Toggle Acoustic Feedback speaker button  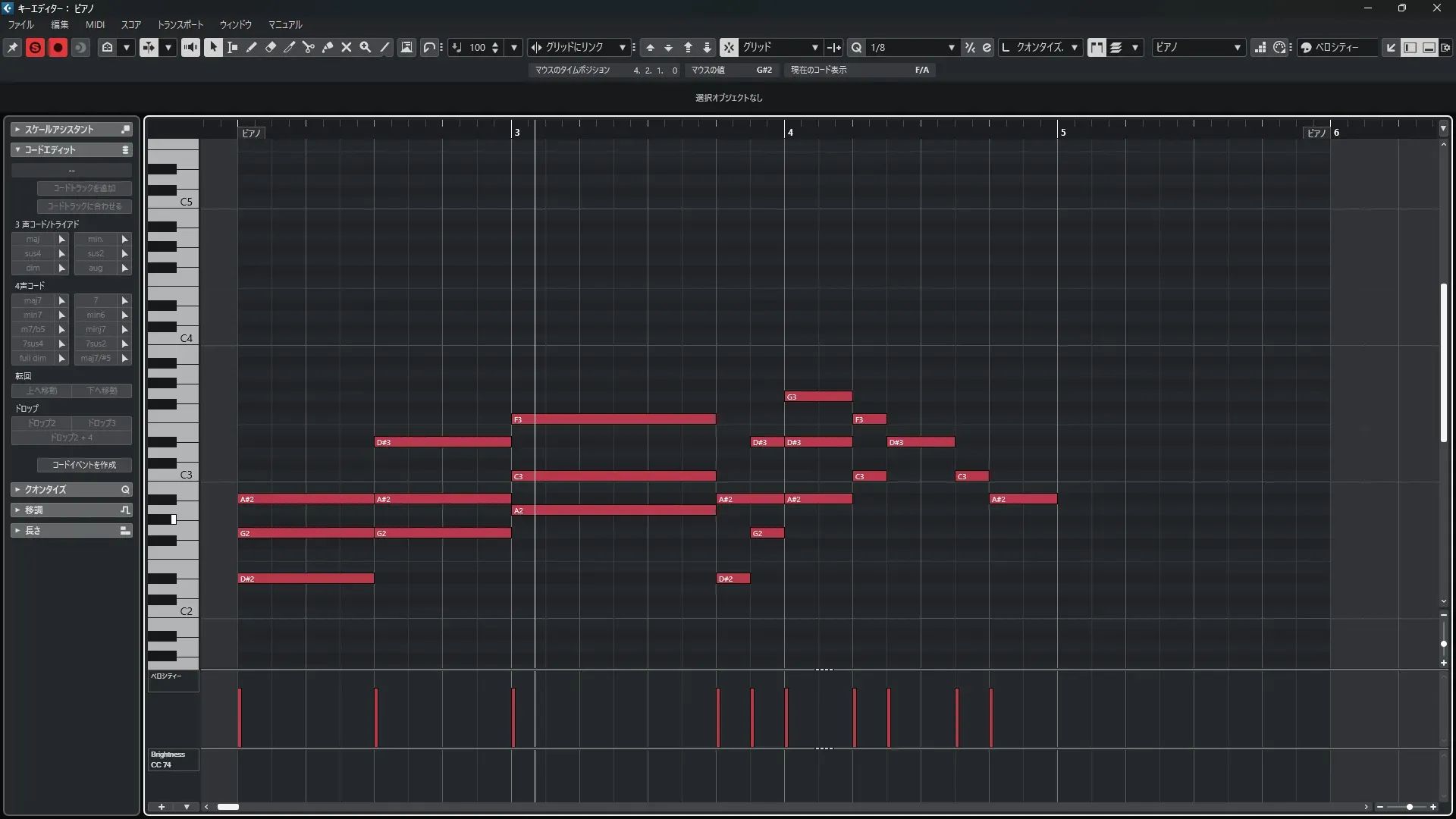[190, 47]
